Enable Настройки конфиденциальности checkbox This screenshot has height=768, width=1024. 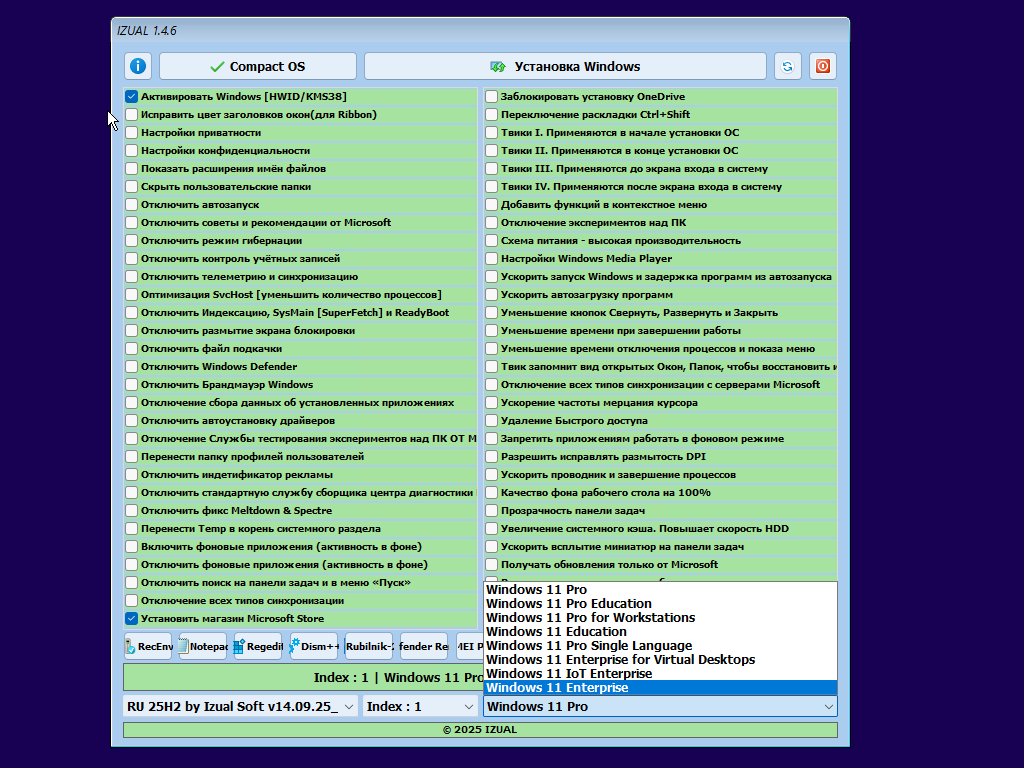click(x=132, y=150)
